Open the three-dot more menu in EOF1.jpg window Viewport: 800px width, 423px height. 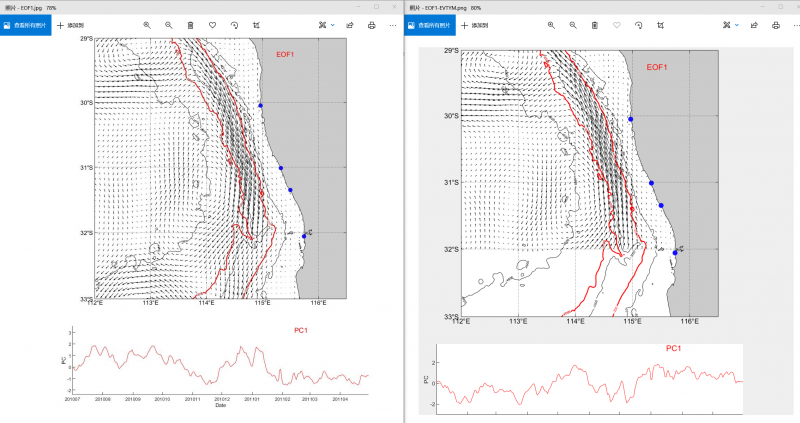click(x=392, y=24)
